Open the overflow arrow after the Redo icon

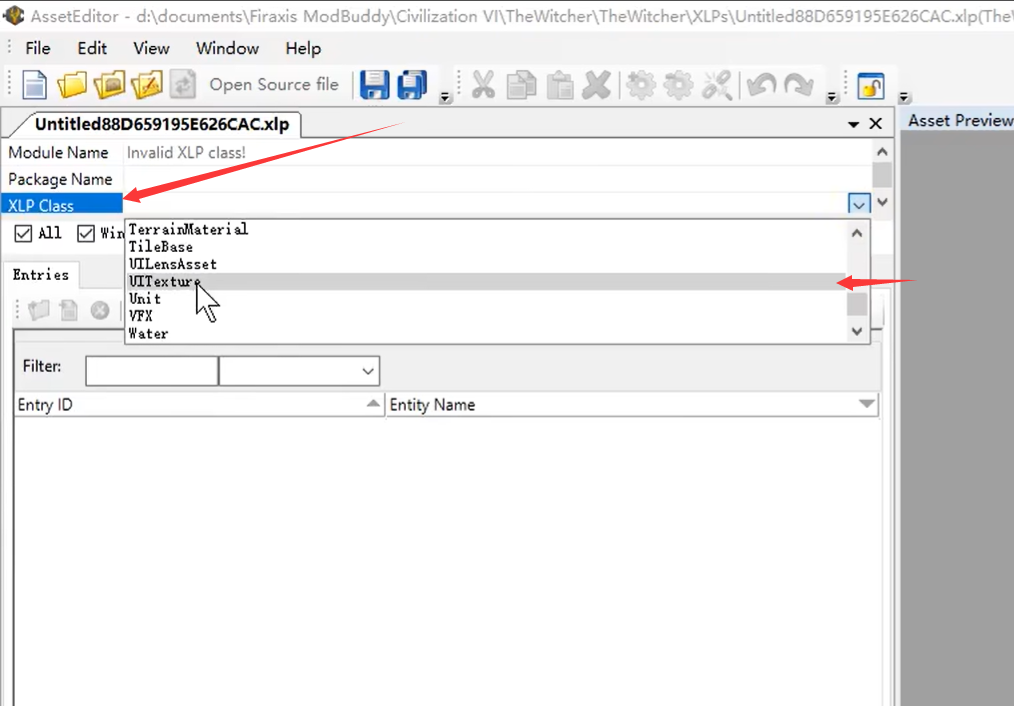click(x=832, y=97)
